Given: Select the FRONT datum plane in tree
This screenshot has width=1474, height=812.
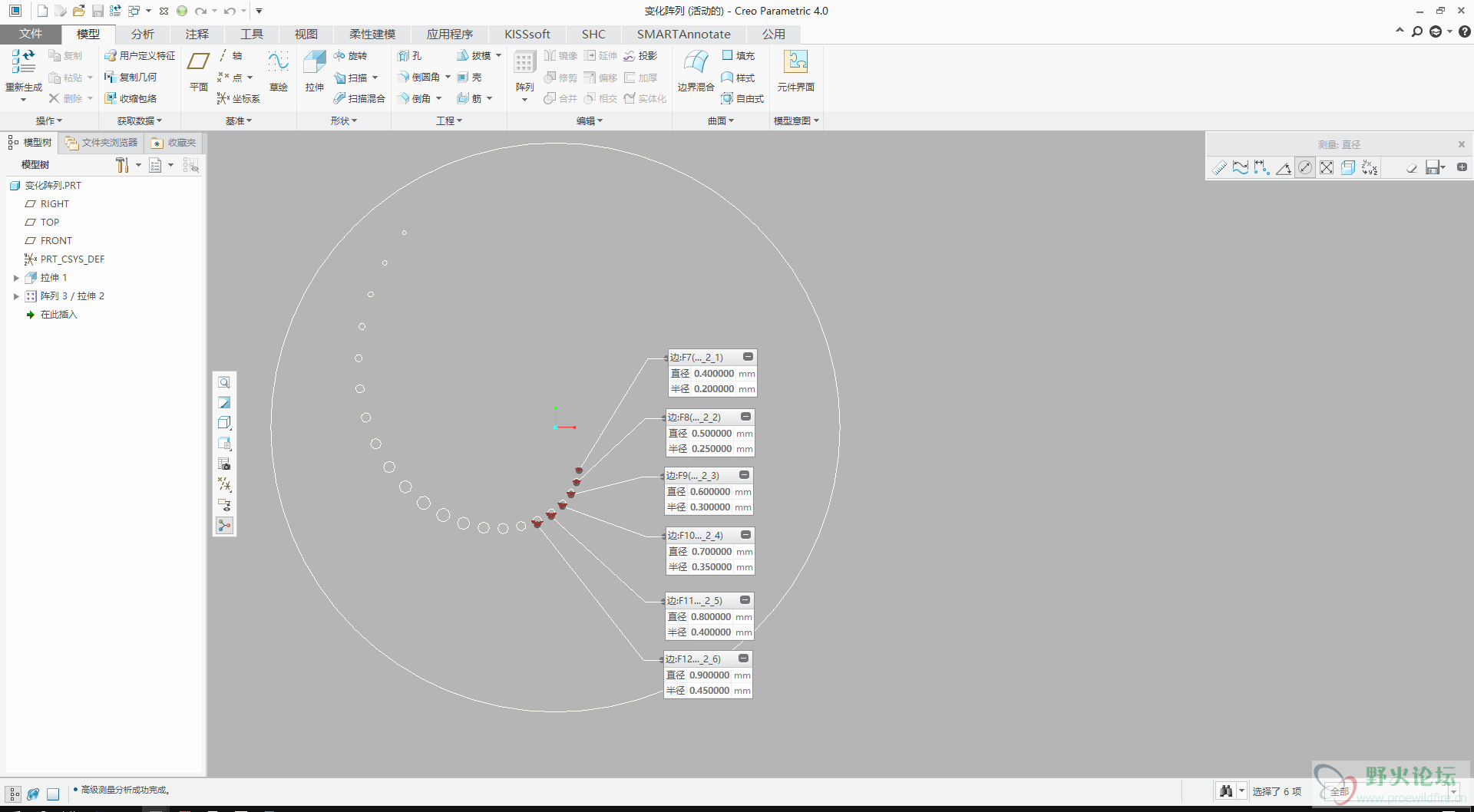Looking at the screenshot, I should 56,241.
